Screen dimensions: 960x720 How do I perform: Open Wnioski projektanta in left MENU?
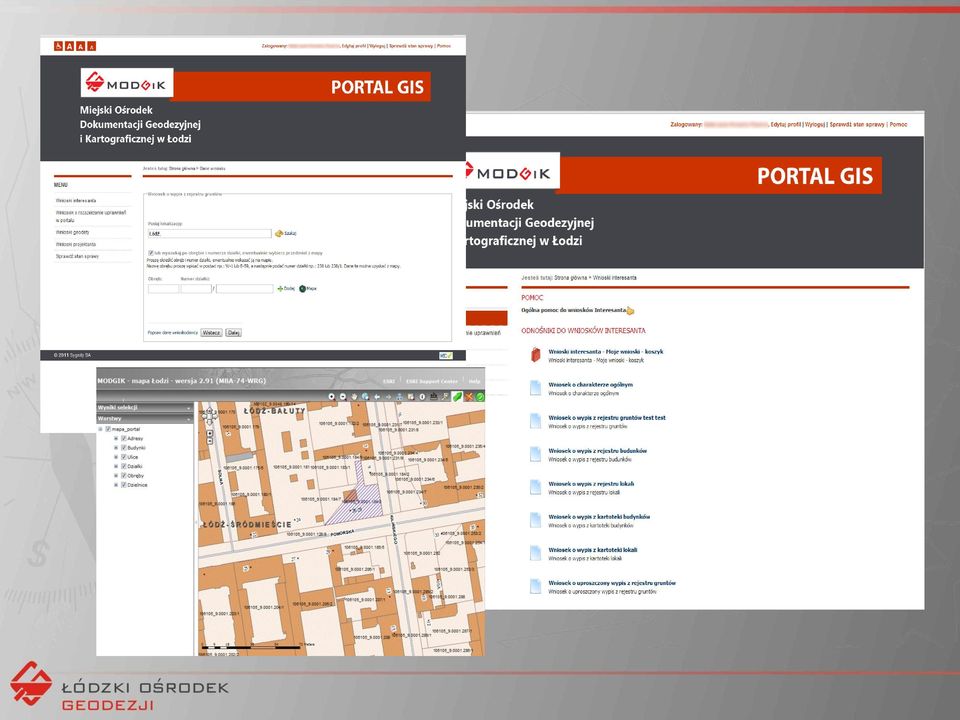(76, 244)
